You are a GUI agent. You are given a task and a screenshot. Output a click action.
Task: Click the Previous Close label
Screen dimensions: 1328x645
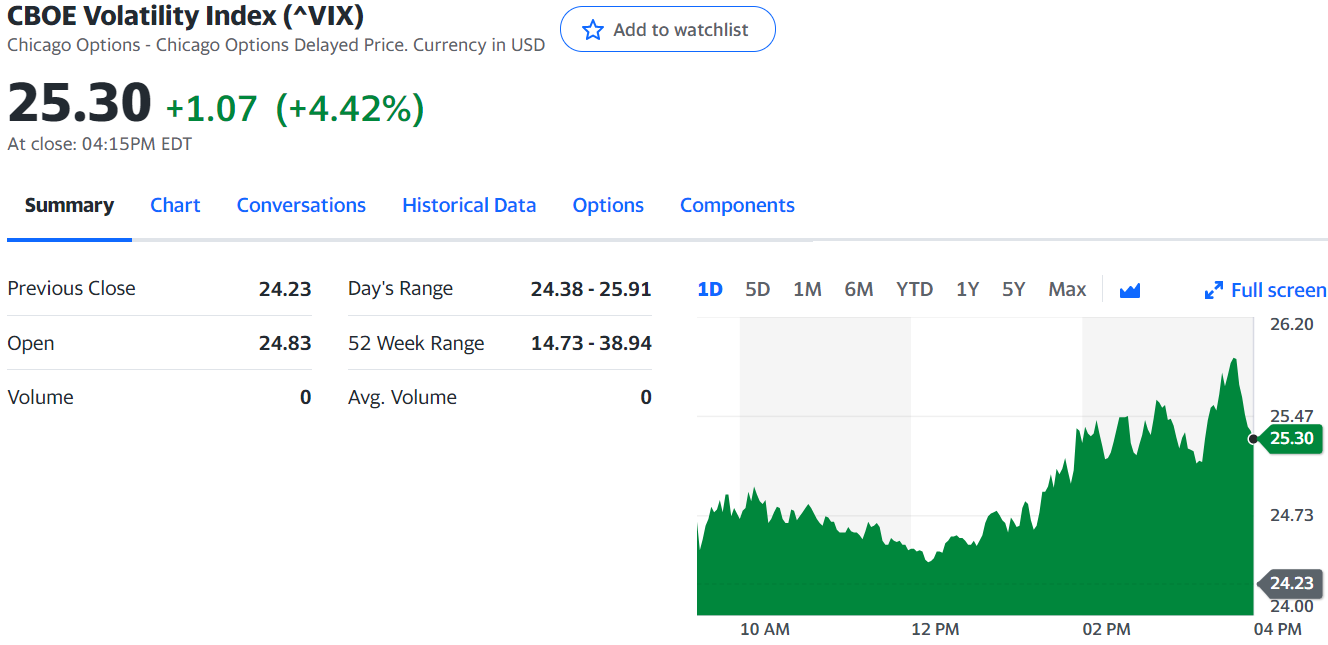tap(71, 288)
